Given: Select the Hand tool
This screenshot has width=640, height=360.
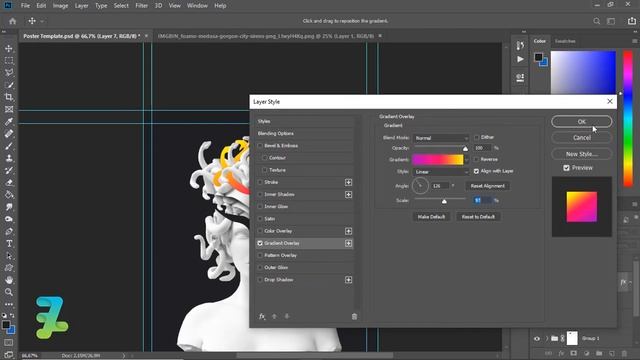Looking at the screenshot, I should pyautogui.click(x=9, y=280).
